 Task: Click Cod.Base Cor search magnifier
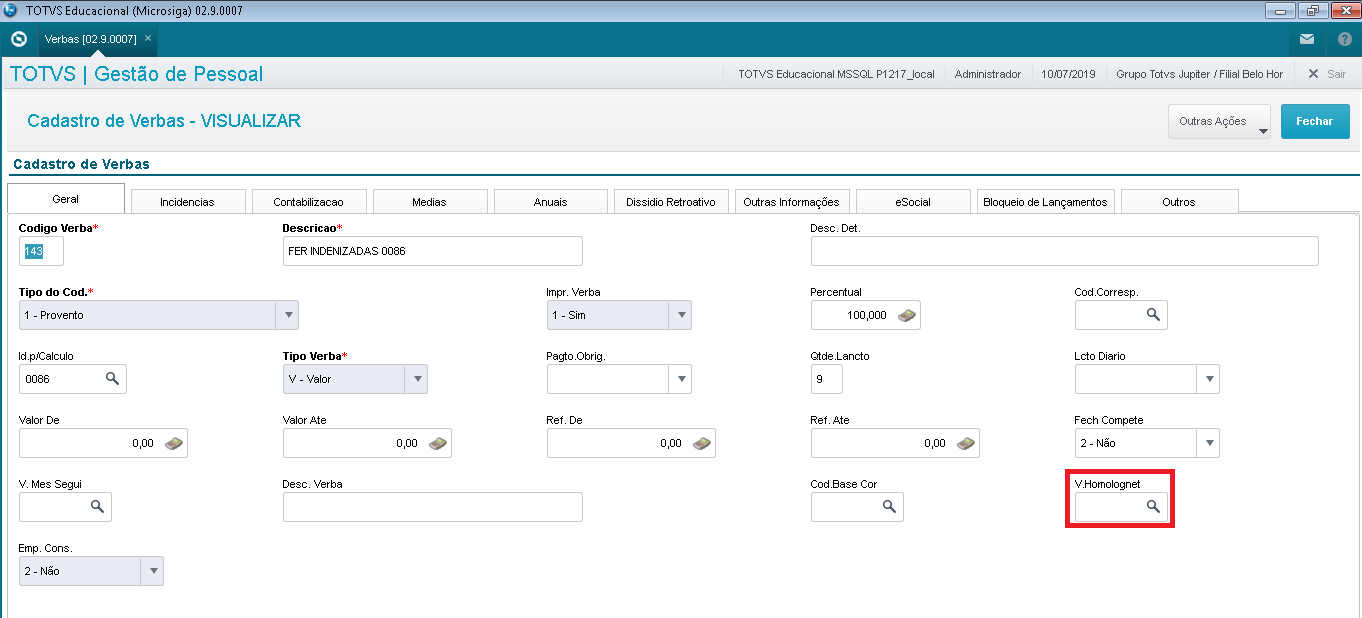[889, 507]
